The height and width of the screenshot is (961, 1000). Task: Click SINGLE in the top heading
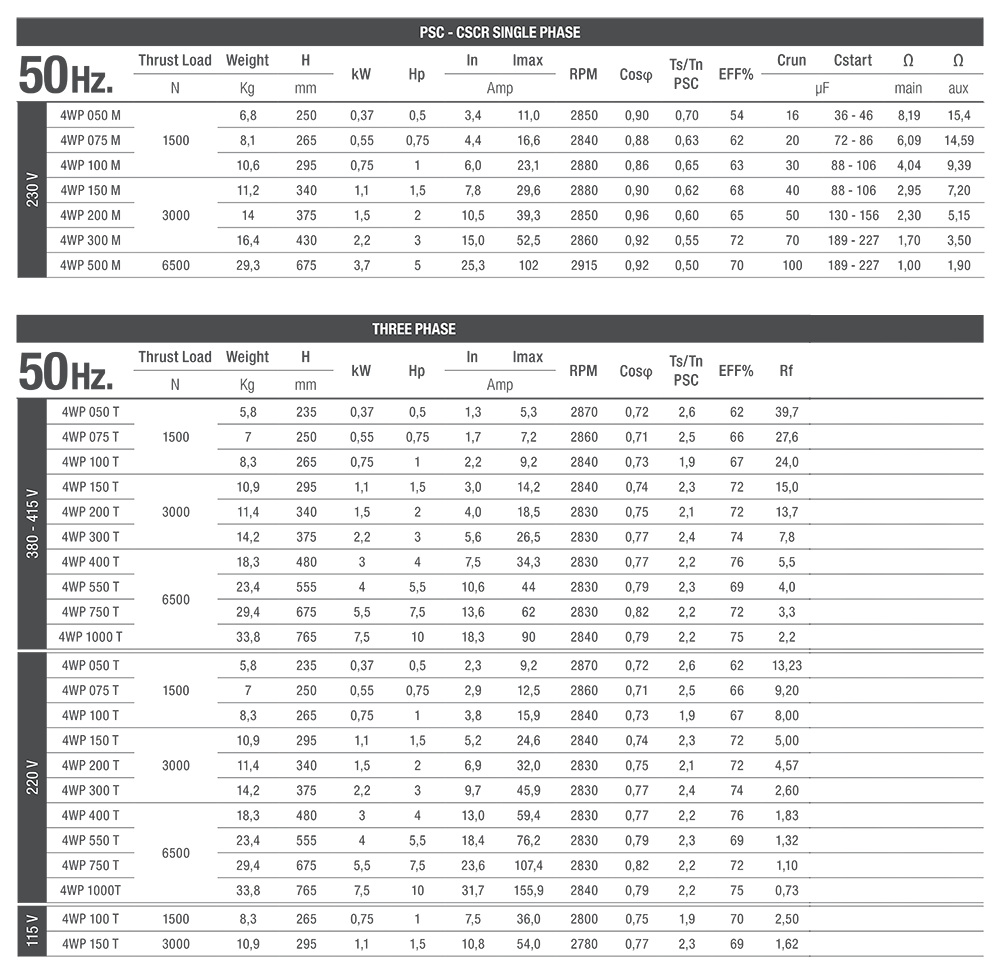coord(515,32)
